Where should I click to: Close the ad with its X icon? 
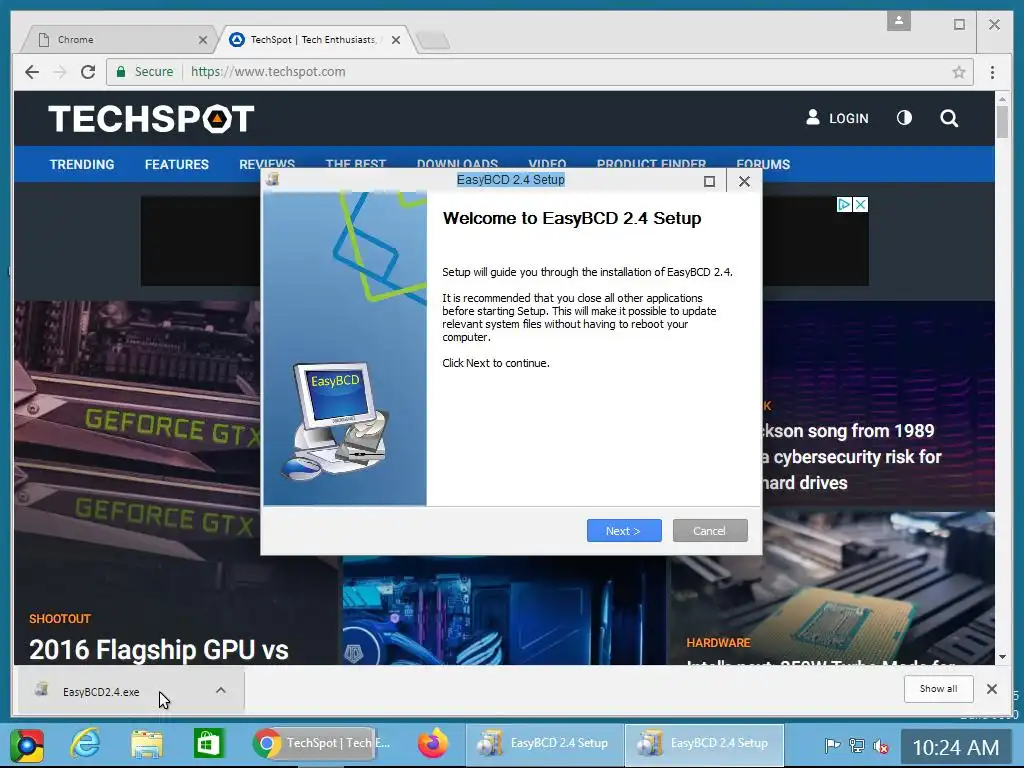[x=861, y=204]
